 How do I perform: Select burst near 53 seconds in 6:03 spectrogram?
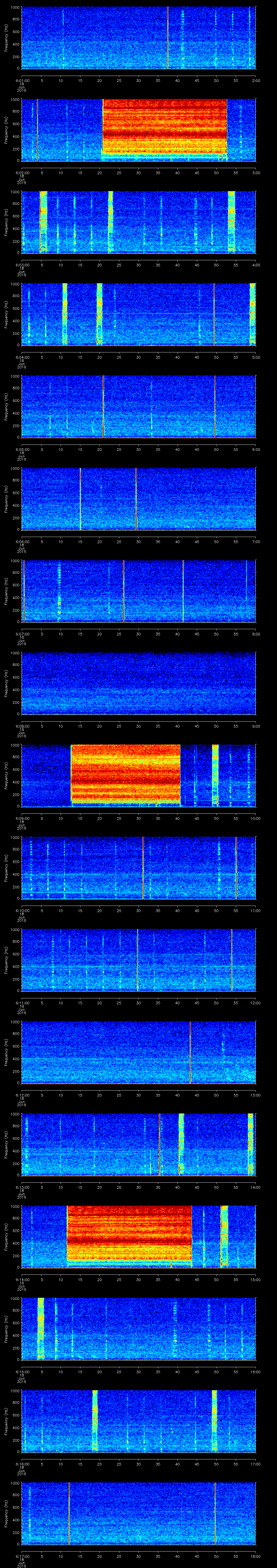(x=231, y=222)
